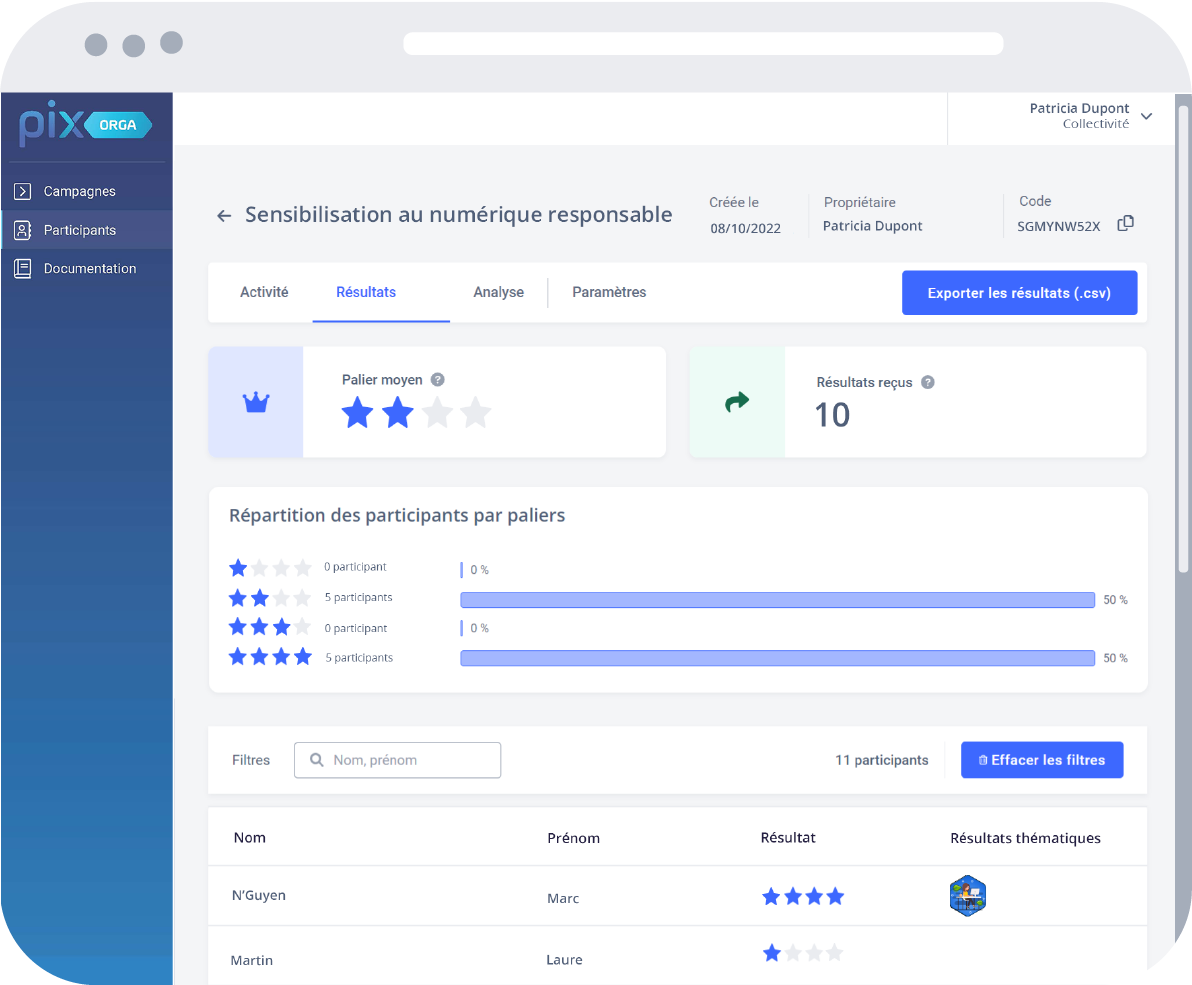Expand the Patricia Dupont account menu
Image resolution: width=1192 pixels, height=985 pixels.
[x=1146, y=116]
